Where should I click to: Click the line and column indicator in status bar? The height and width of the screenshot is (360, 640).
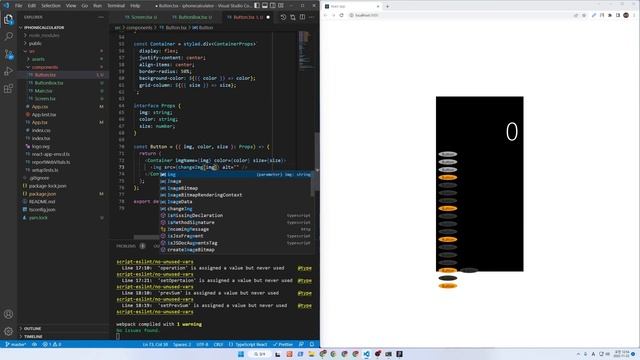pyautogui.click(x=155, y=344)
